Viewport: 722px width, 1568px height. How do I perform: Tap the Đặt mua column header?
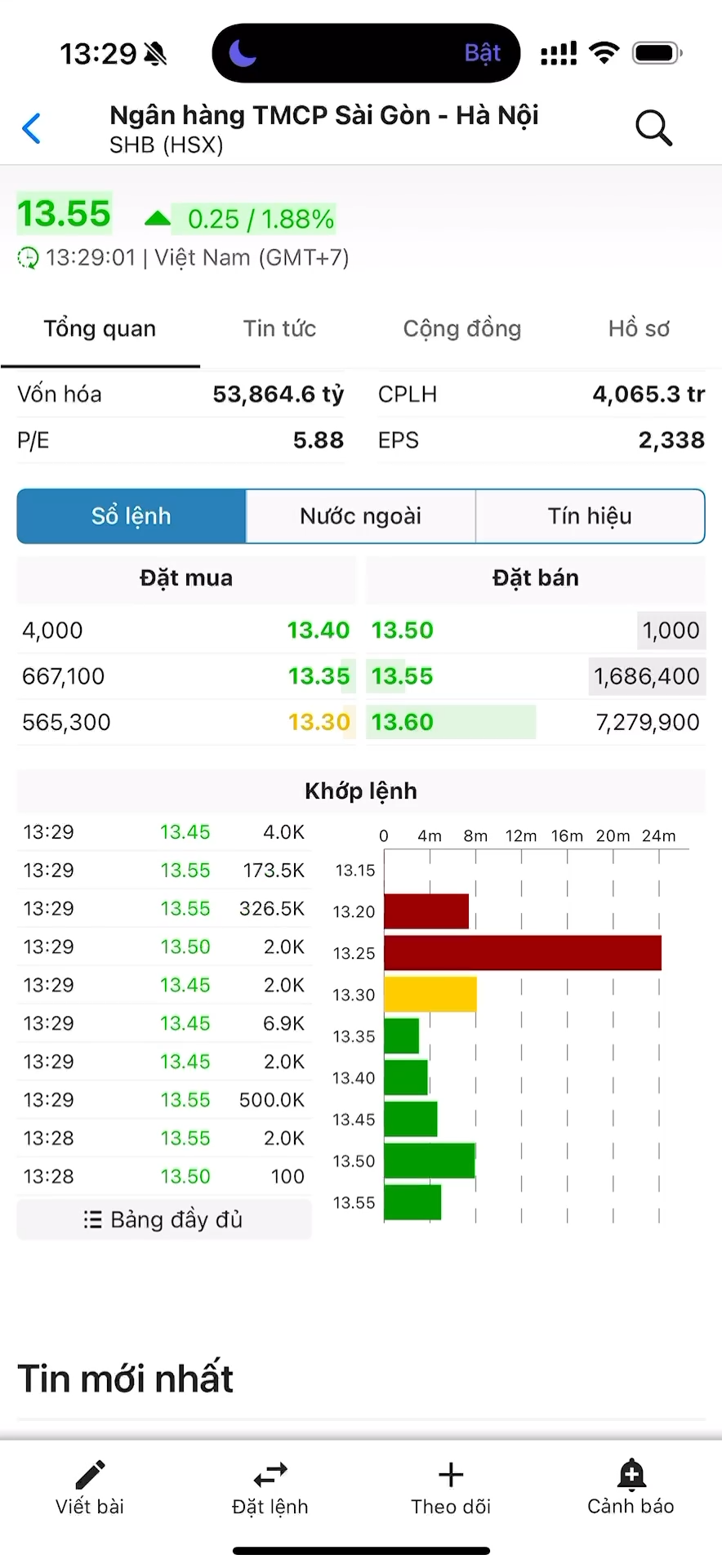pyautogui.click(x=186, y=578)
